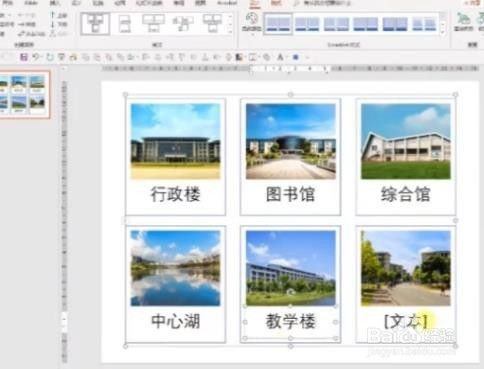Viewport: 484px width, 369px height.
Task: Select the 中心湖 lake picture
Action: pos(176,268)
